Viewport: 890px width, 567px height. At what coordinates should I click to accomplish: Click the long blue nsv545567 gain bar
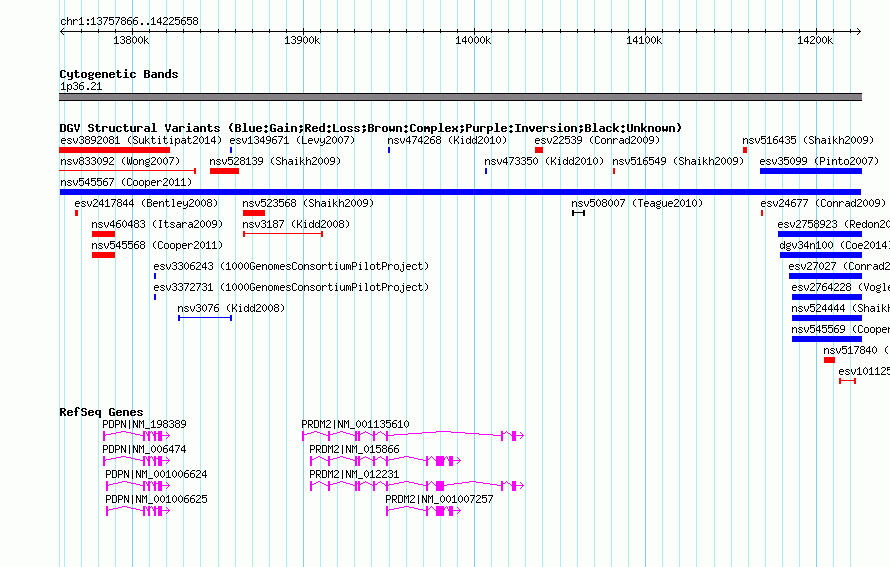pos(460,192)
